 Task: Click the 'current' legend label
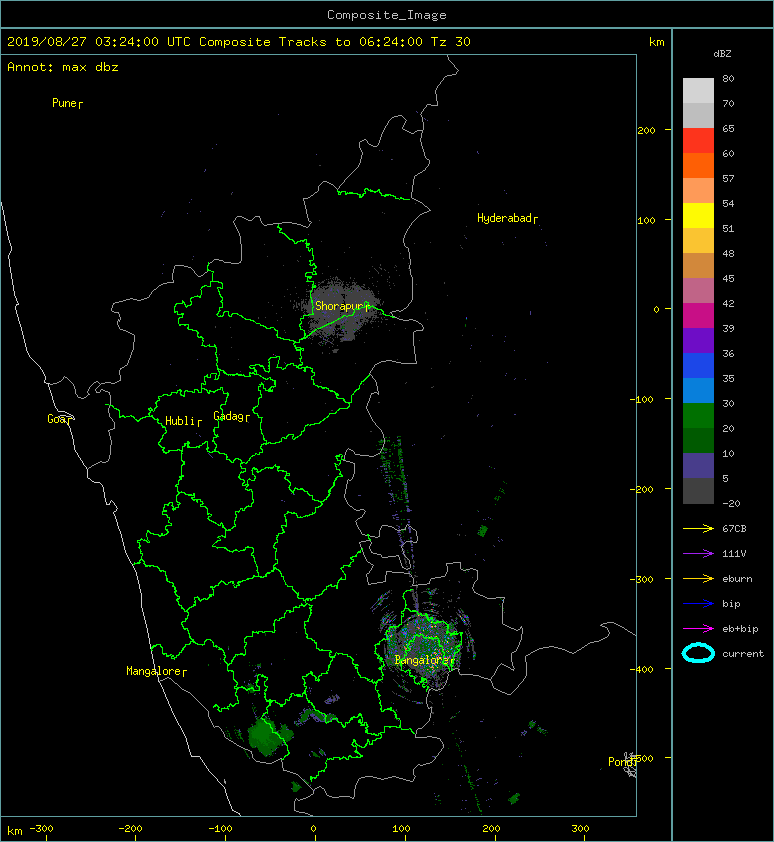click(743, 654)
